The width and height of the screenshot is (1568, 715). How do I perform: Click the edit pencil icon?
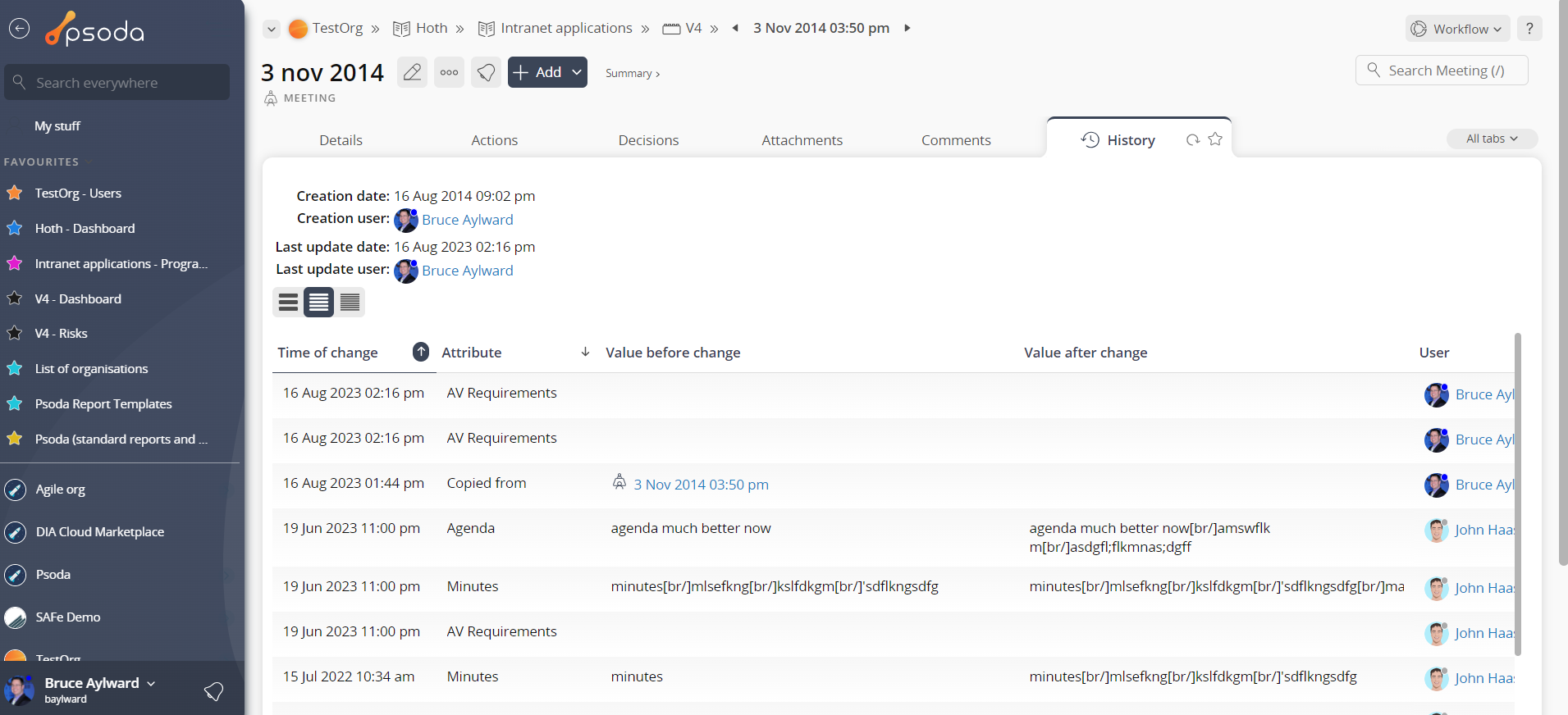pyautogui.click(x=412, y=72)
